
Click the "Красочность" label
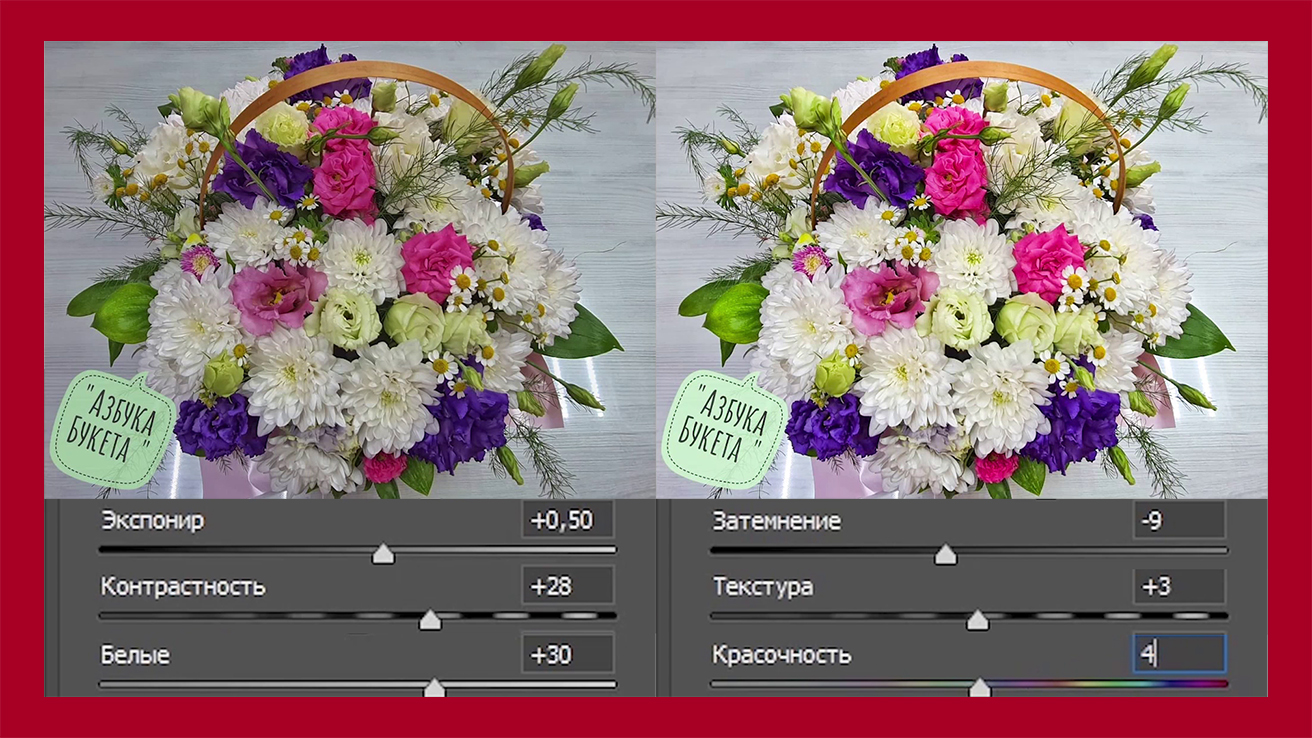click(781, 656)
